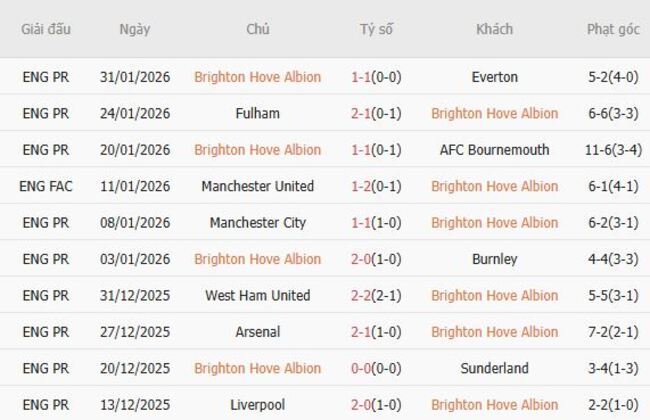Open the West Ham United team link

(257, 295)
